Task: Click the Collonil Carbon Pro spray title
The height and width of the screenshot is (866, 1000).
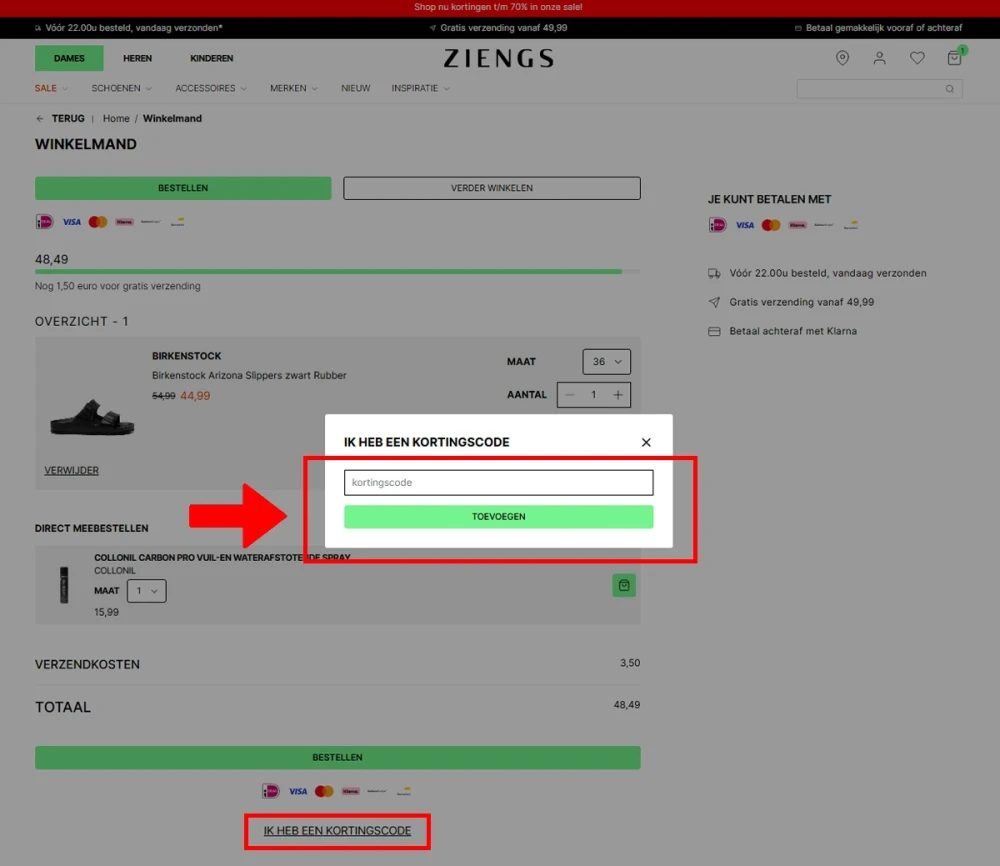Action: tap(223, 557)
